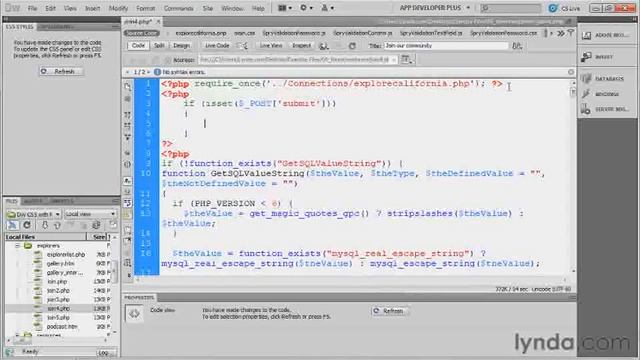Open related file SpryValidationConfirm.js
640x360 pixels.
362,33
